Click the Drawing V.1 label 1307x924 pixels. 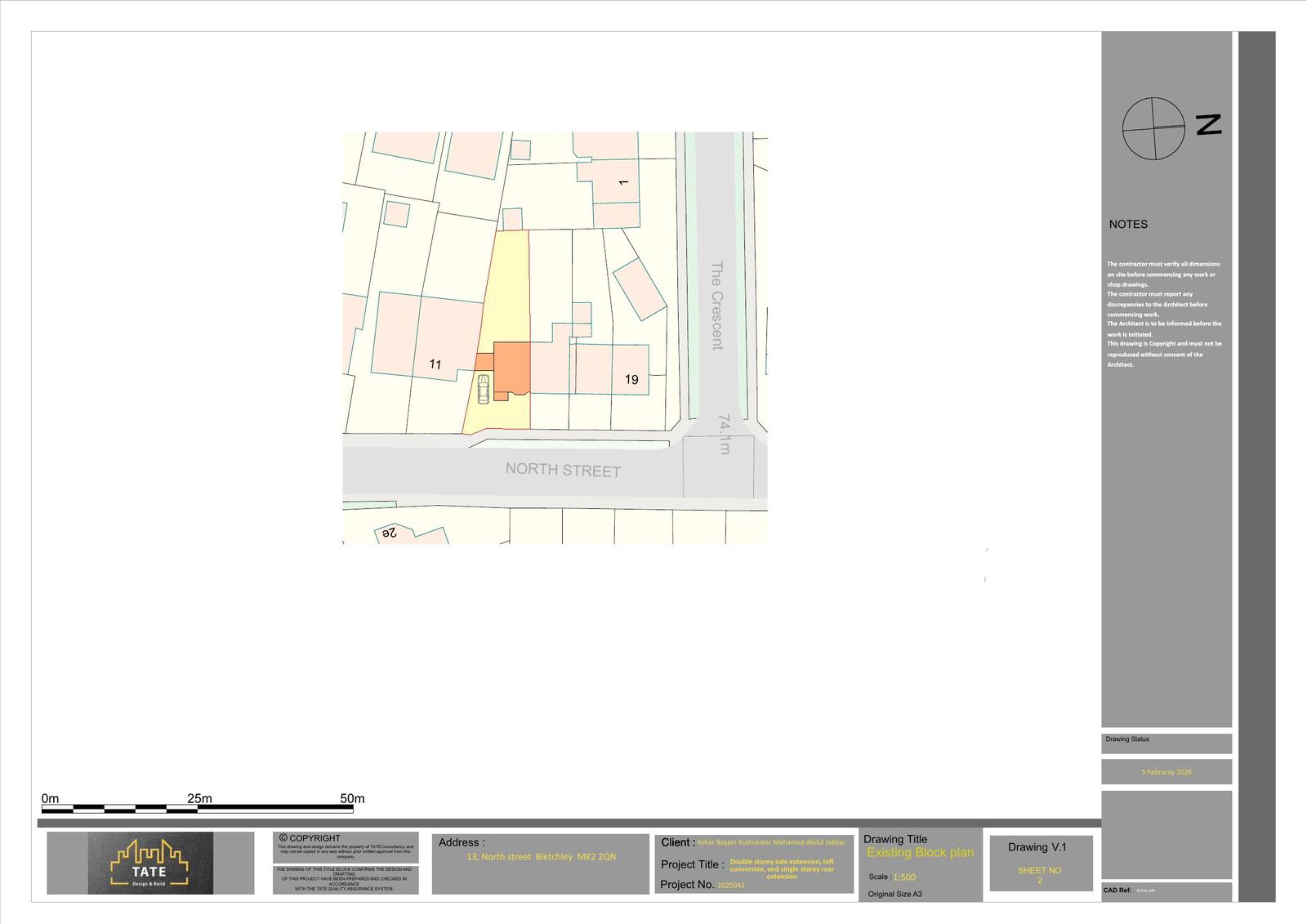point(1037,847)
